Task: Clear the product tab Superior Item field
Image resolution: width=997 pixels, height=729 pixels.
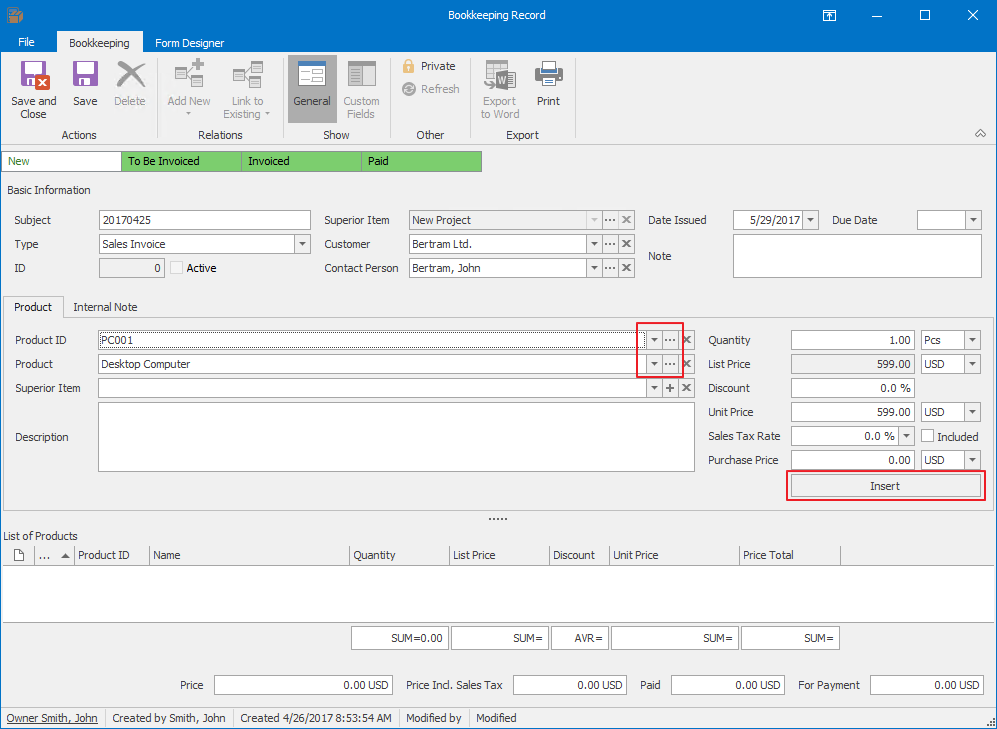Action: 687,388
